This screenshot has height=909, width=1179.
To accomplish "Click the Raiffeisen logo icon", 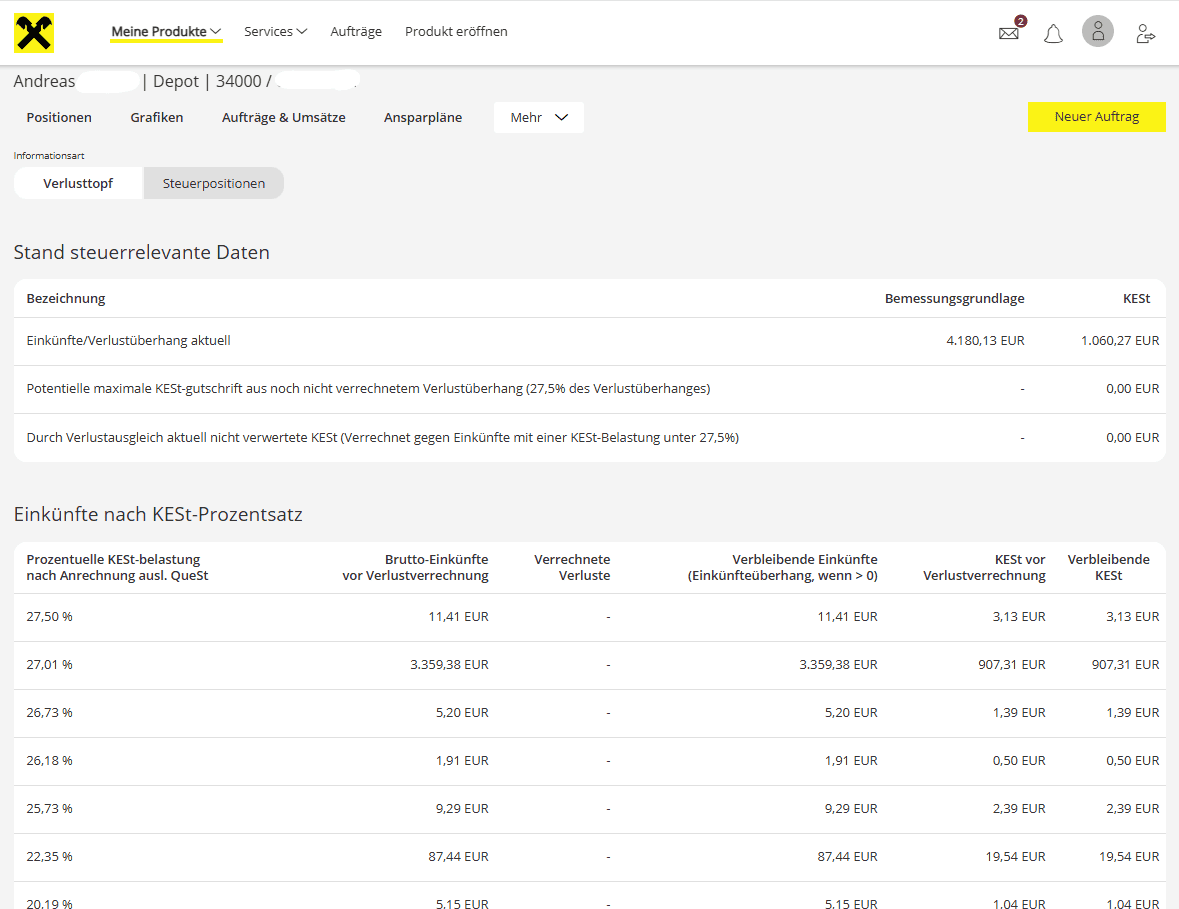I will tap(33, 33).
